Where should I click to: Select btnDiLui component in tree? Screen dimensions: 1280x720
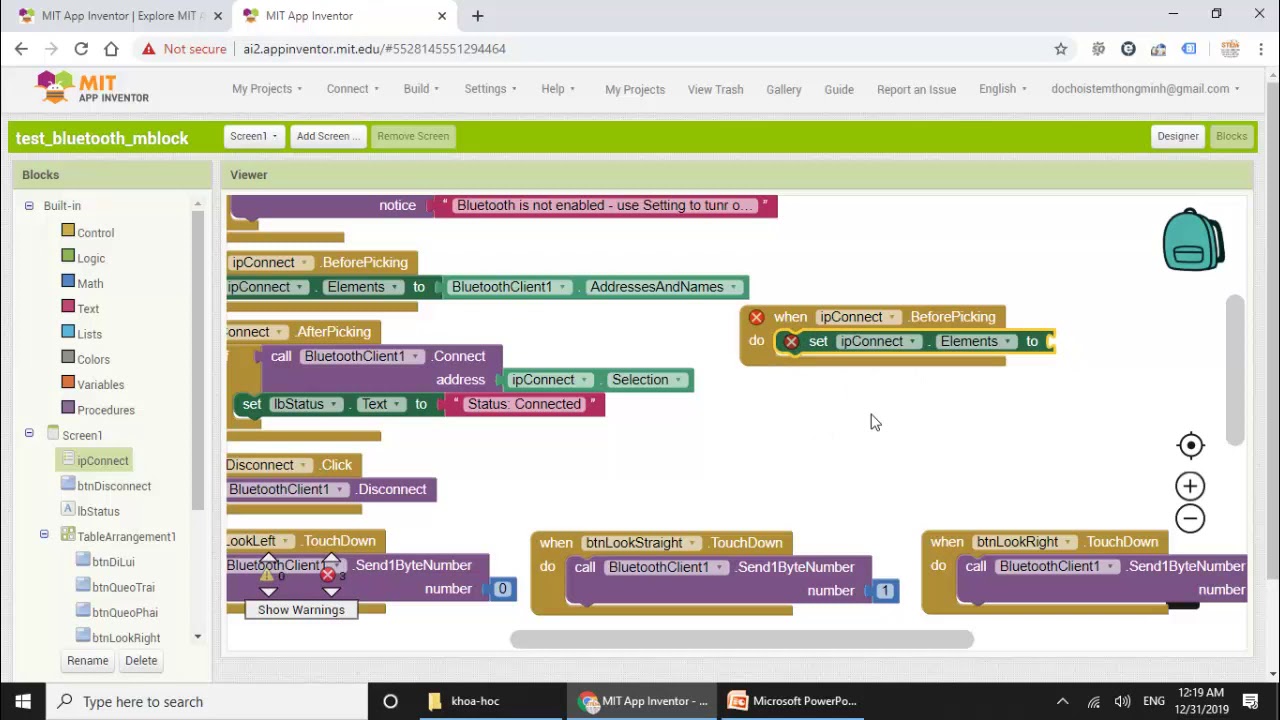[x=113, y=562]
